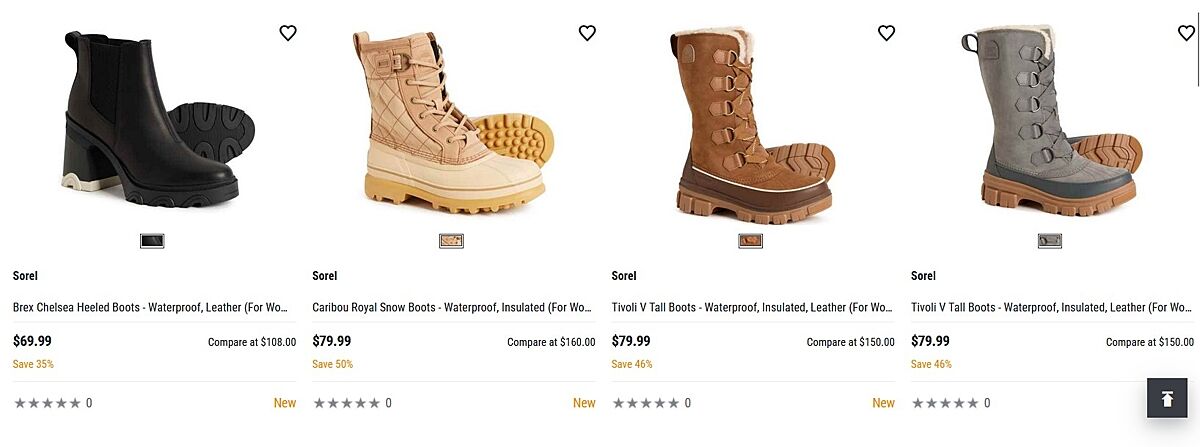
Task: Select beige color swatch for Caribou Royal boots
Action: pos(451,241)
